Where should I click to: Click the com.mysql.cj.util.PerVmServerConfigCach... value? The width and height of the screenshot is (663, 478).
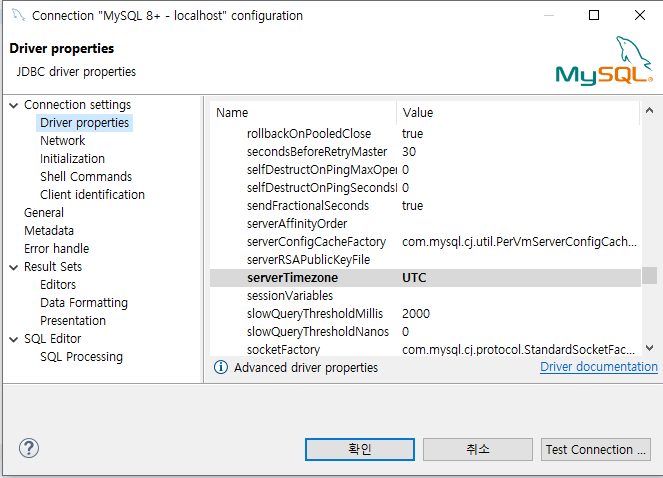[519, 242]
